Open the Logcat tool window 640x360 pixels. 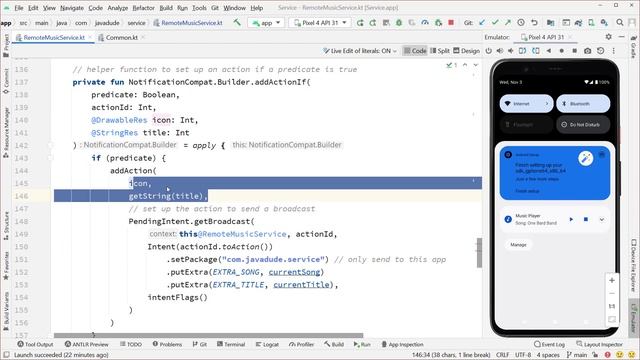[x=267, y=344]
